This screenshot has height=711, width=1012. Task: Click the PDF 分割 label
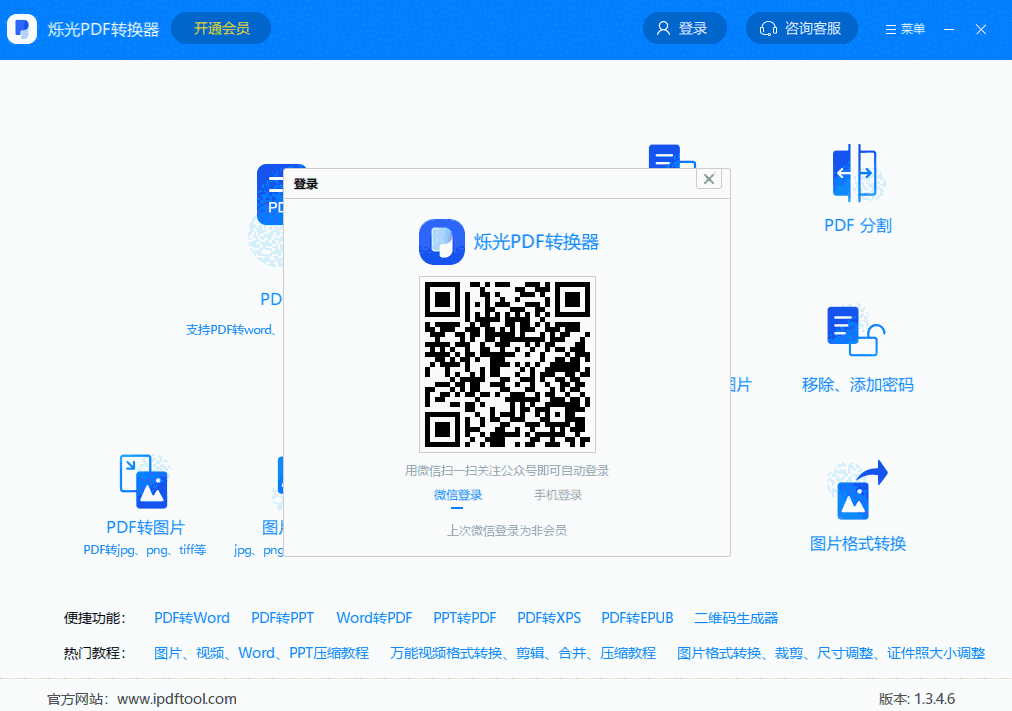pos(858,226)
